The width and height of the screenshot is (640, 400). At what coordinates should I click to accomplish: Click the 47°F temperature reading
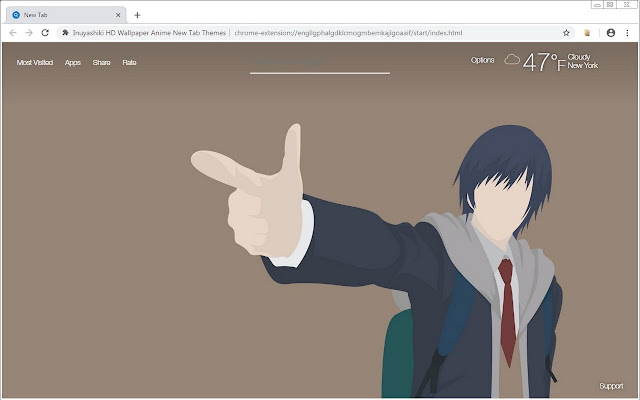(544, 62)
